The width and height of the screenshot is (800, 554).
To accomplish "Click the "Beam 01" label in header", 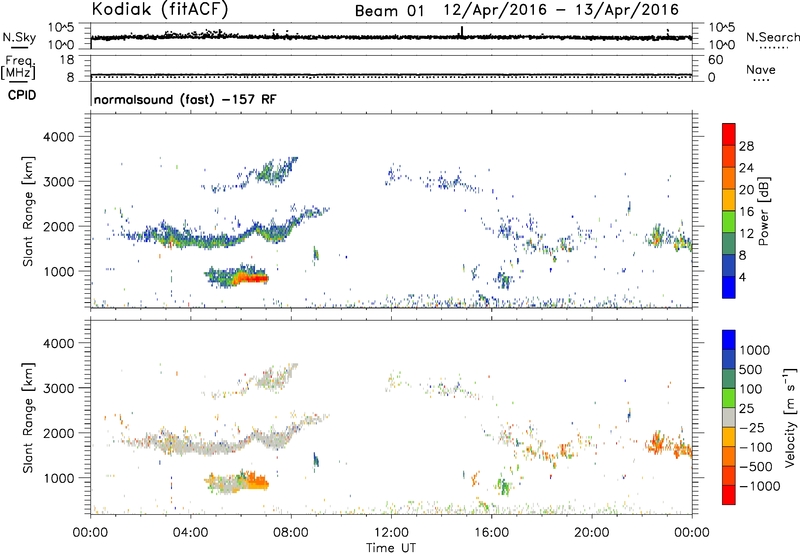I will pyautogui.click(x=389, y=11).
